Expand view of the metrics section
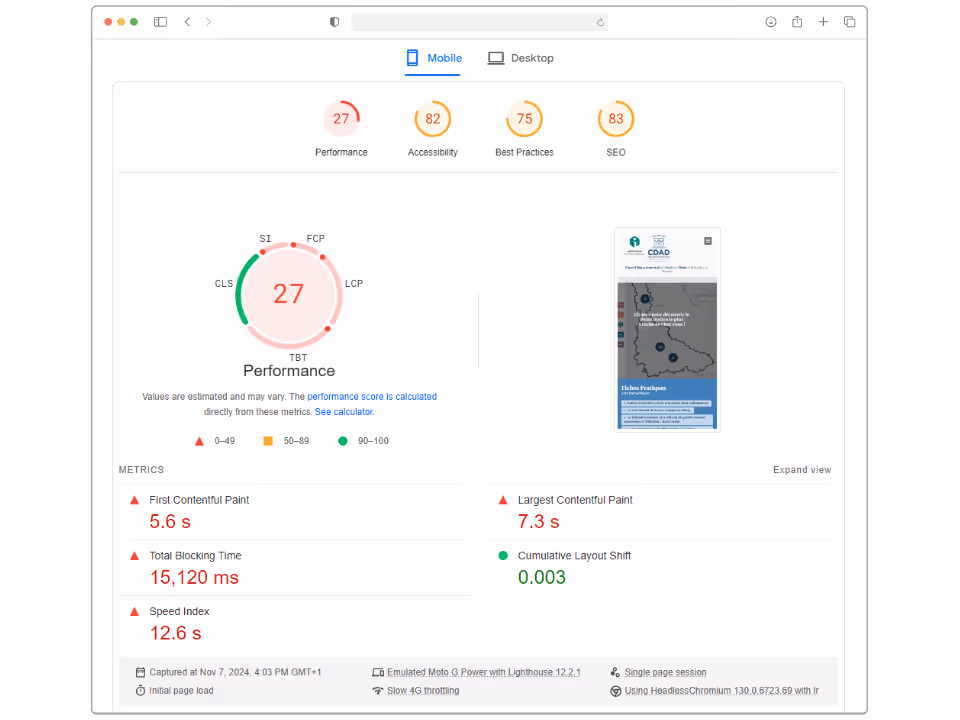Viewport: 960px width, 720px height. [801, 470]
